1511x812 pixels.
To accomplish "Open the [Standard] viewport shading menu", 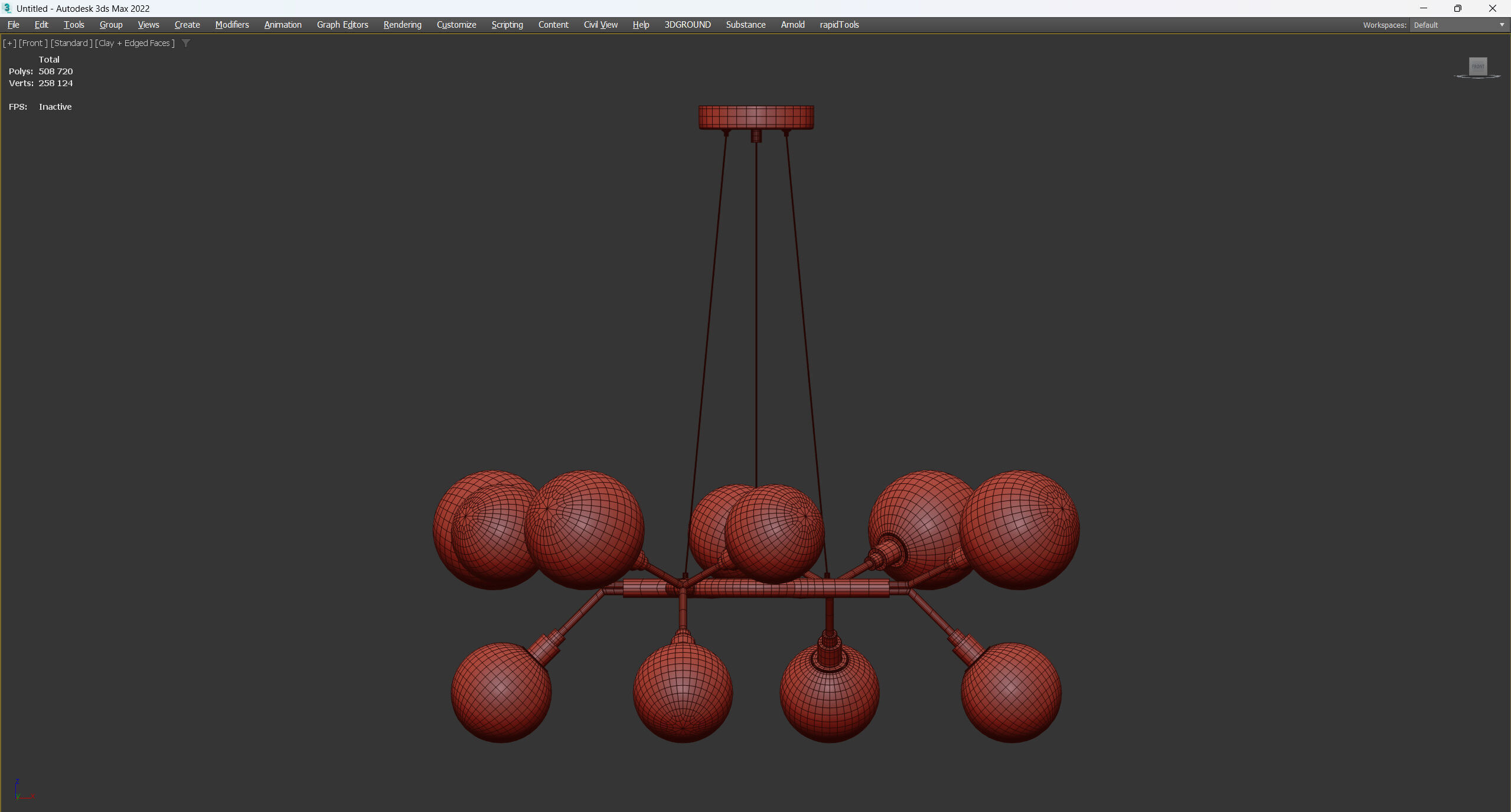I will pos(71,43).
